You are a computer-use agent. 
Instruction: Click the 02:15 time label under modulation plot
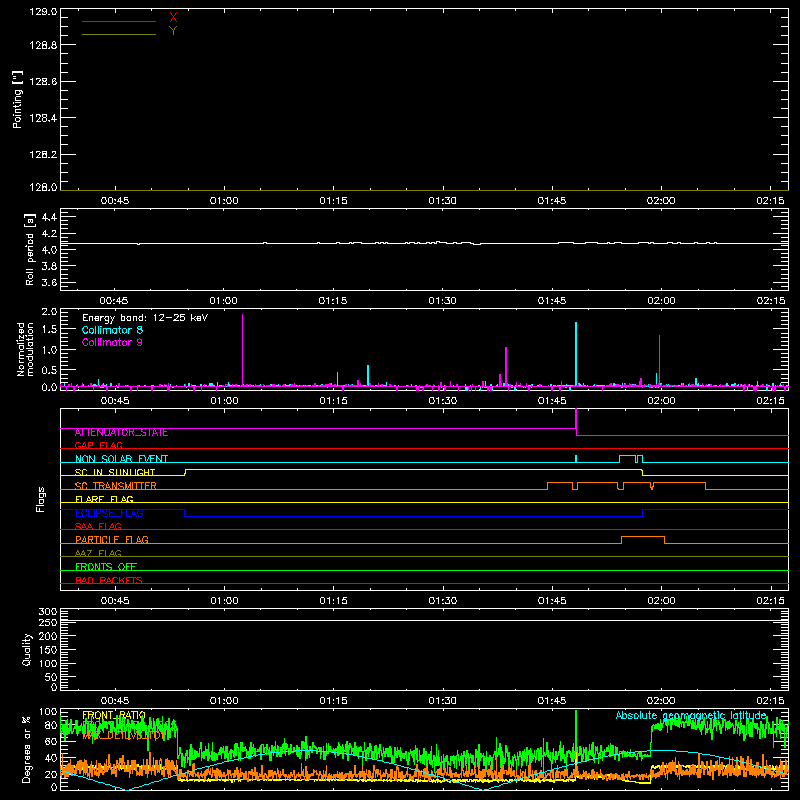770,401
